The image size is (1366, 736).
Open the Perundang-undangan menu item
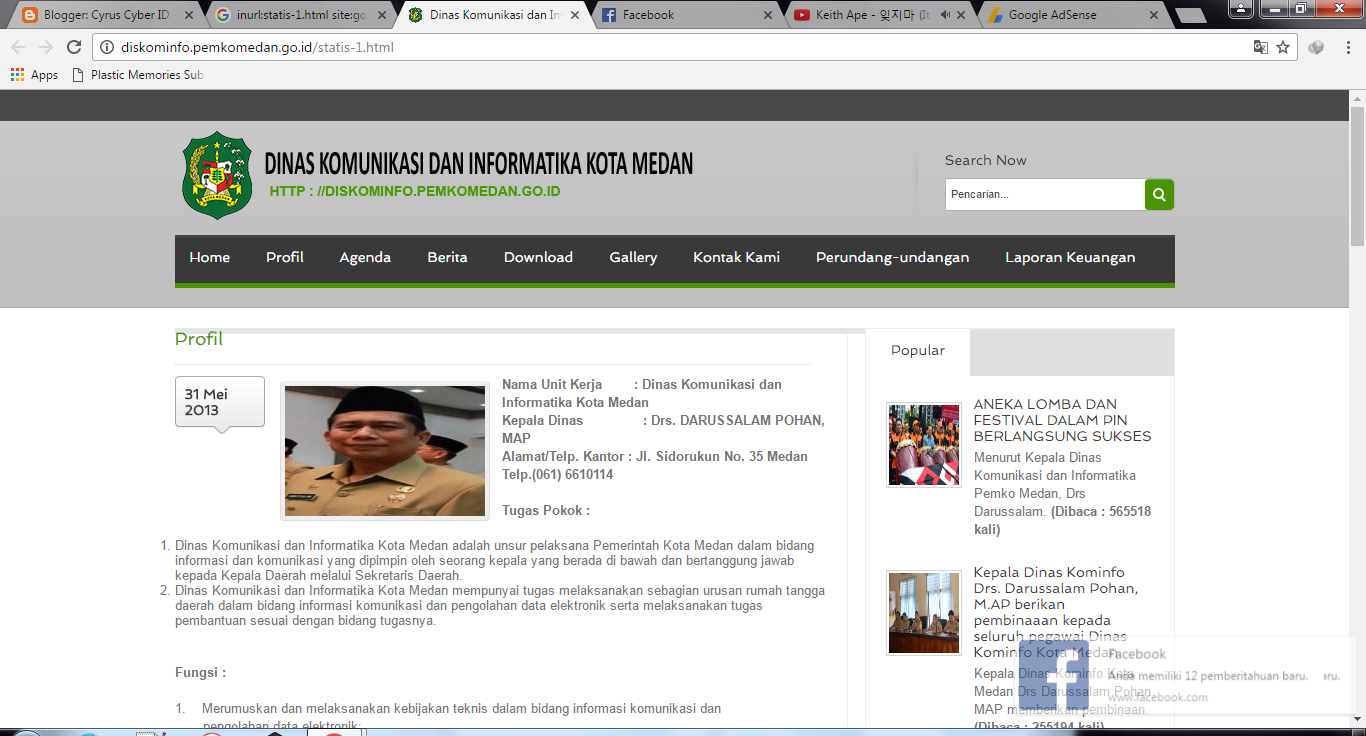[x=892, y=258]
